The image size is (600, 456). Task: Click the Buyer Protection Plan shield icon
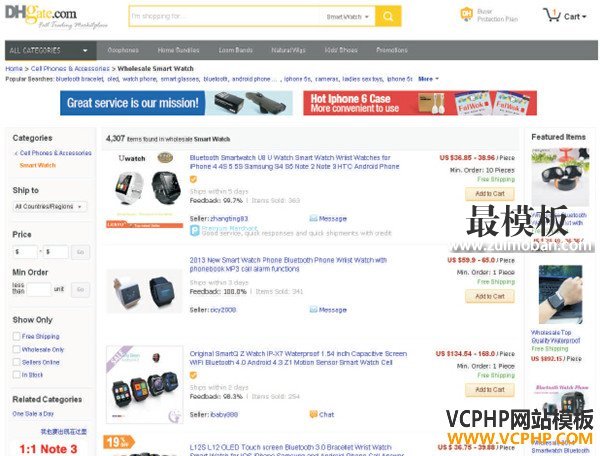(x=466, y=15)
